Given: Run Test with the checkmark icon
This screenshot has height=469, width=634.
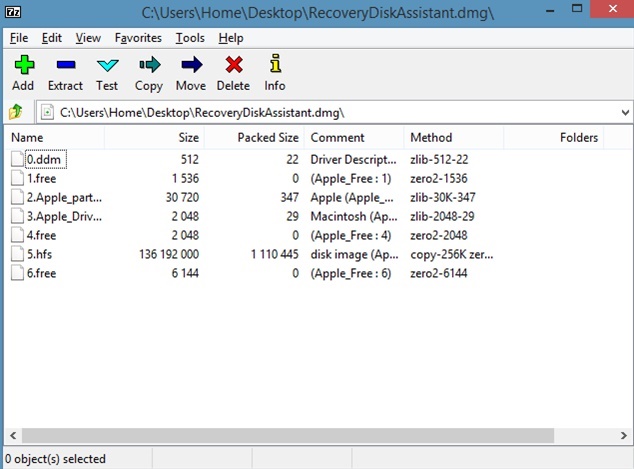Looking at the screenshot, I should click(x=108, y=65).
